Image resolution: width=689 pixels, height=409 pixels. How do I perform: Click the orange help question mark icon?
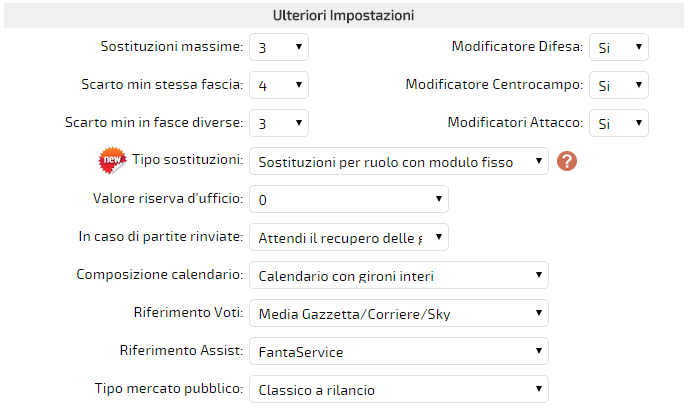point(567,161)
